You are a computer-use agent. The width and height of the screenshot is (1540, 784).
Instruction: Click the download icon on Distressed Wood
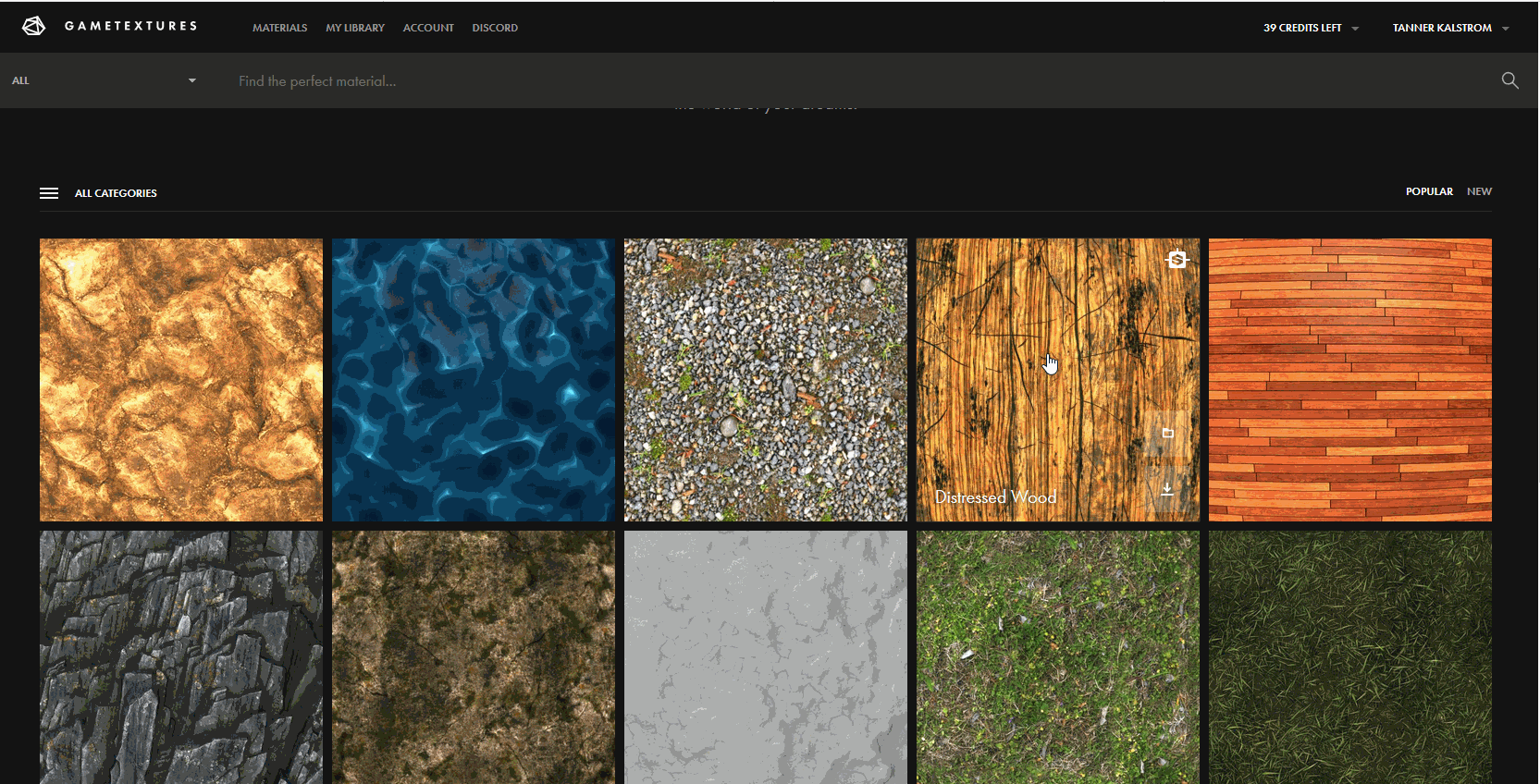tap(1167, 488)
